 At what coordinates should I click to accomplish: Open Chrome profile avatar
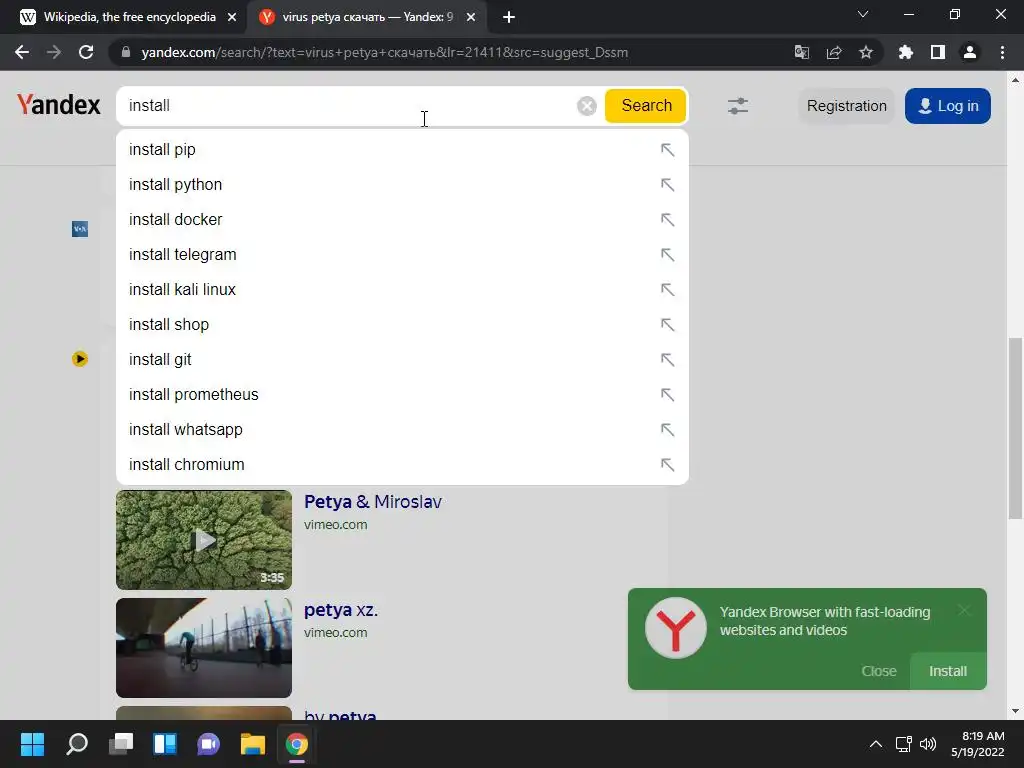[970, 52]
